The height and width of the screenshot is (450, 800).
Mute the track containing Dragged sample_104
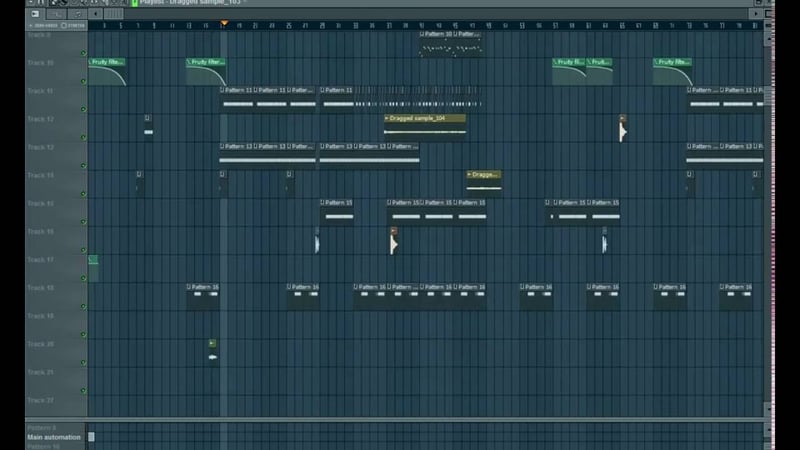click(x=84, y=137)
